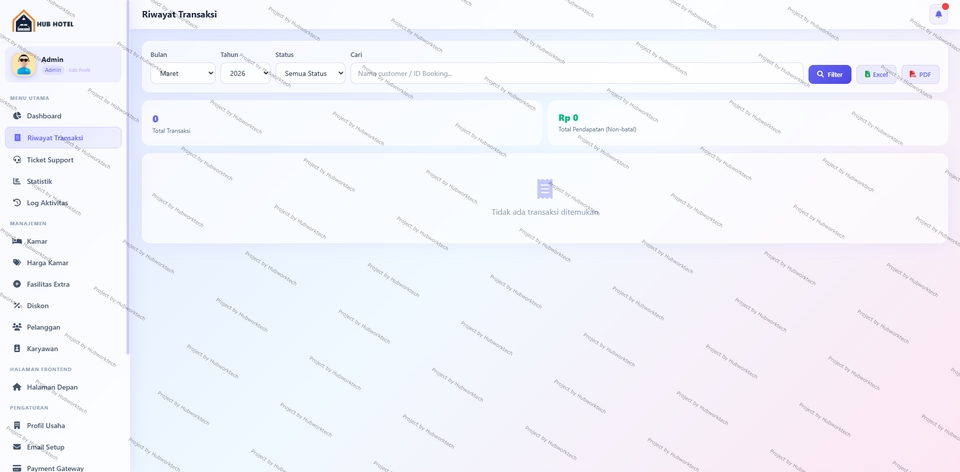Image resolution: width=960 pixels, height=472 pixels.
Task: Open the notification bell
Action: (939, 14)
